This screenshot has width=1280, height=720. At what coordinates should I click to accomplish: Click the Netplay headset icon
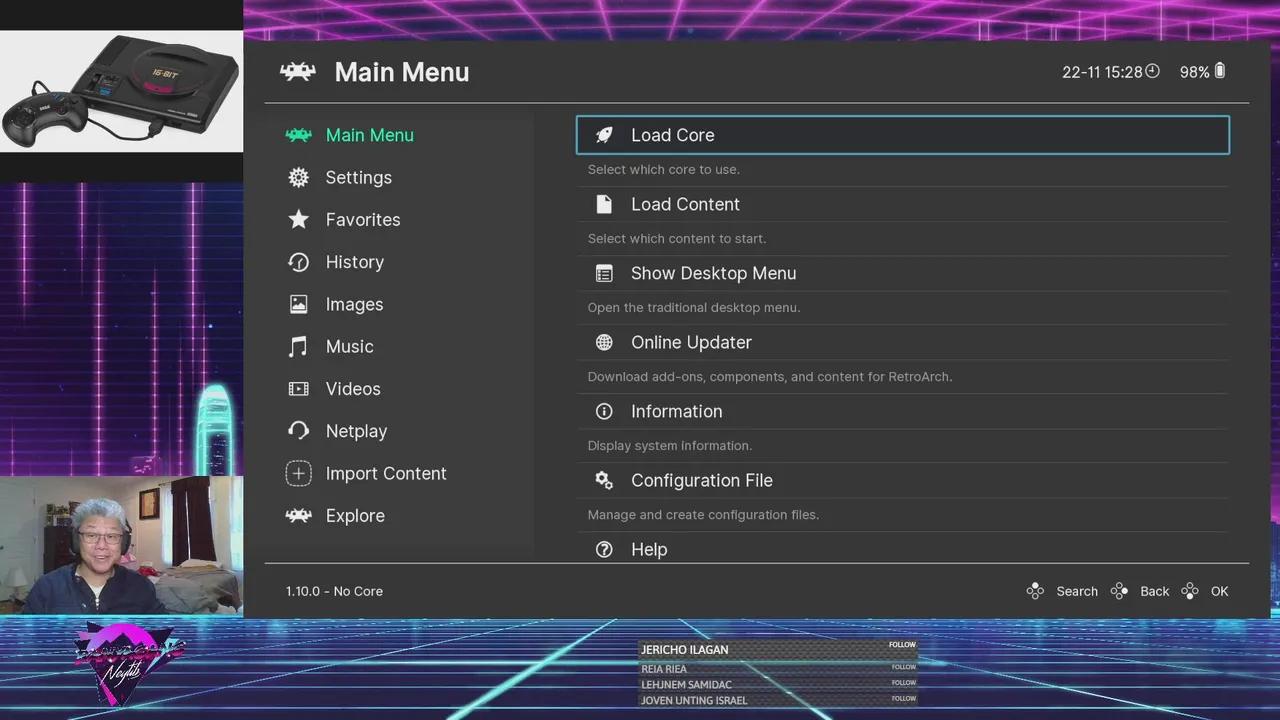click(298, 431)
